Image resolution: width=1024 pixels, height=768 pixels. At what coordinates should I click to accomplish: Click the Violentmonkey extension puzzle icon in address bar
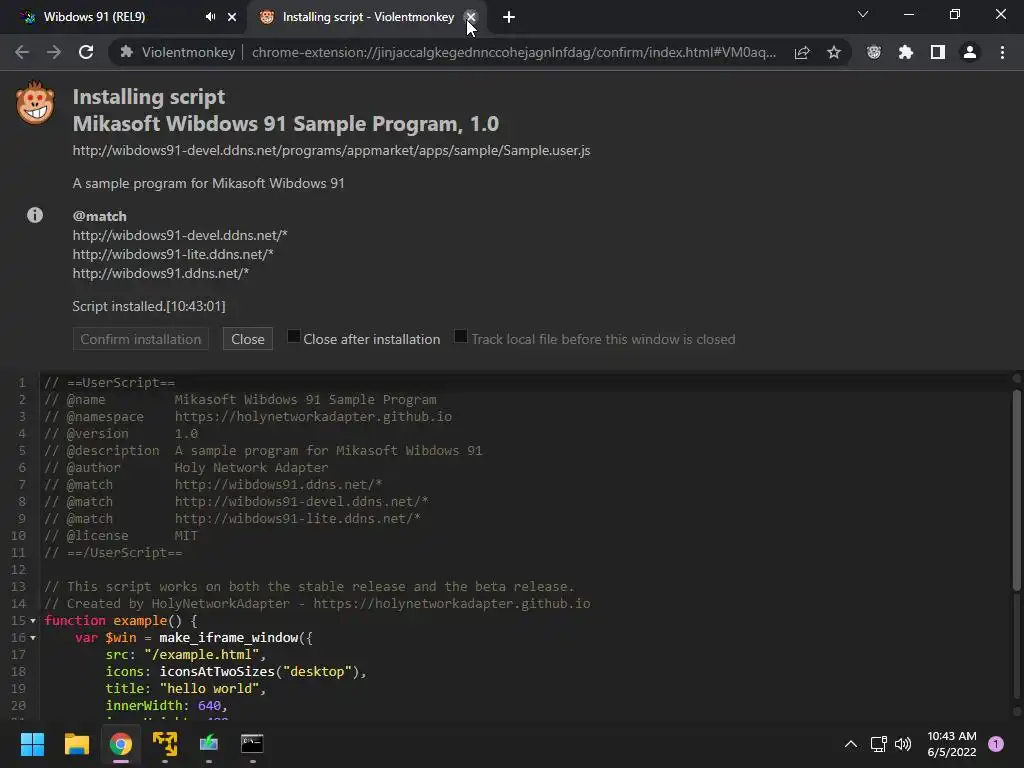click(x=127, y=52)
